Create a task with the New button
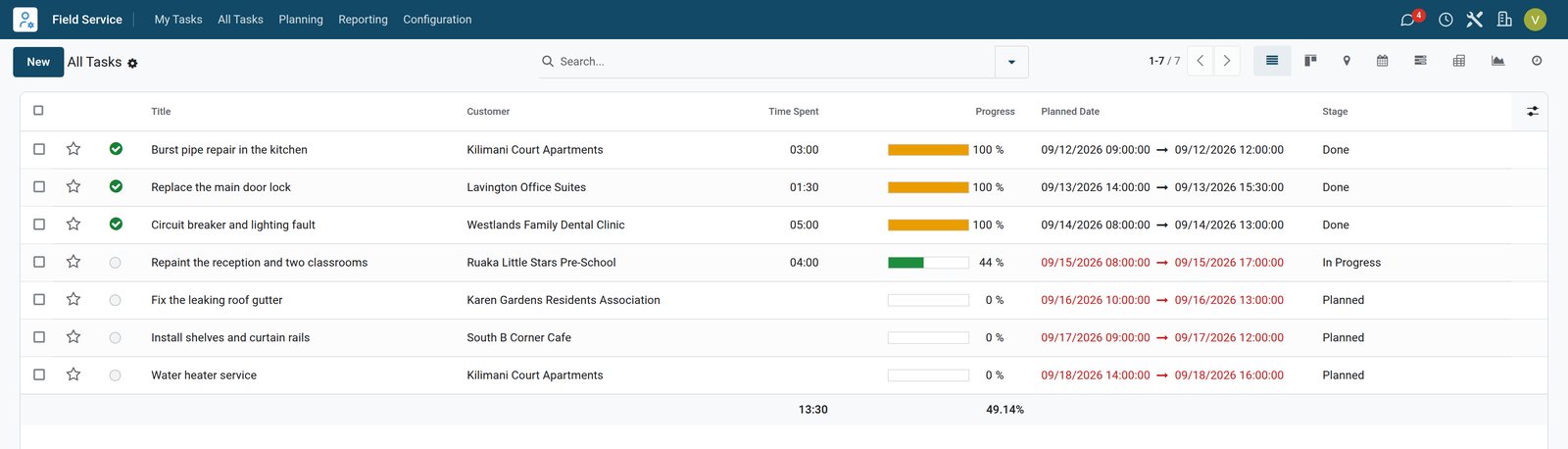 [38, 62]
